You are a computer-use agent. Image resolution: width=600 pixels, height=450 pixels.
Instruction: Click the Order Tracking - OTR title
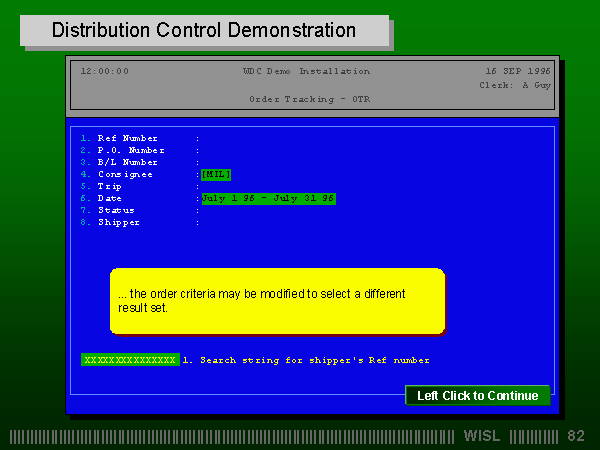310,99
